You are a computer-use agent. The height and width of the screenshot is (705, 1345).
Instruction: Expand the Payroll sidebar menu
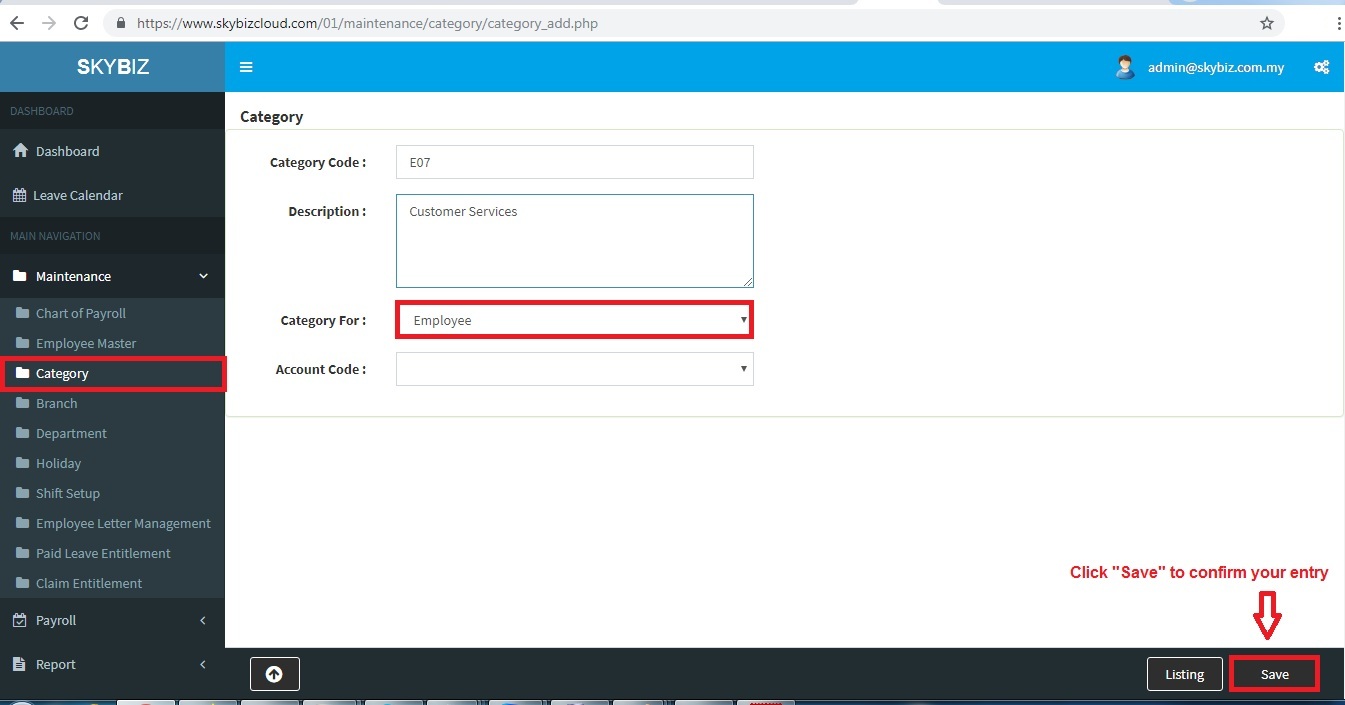coord(112,620)
